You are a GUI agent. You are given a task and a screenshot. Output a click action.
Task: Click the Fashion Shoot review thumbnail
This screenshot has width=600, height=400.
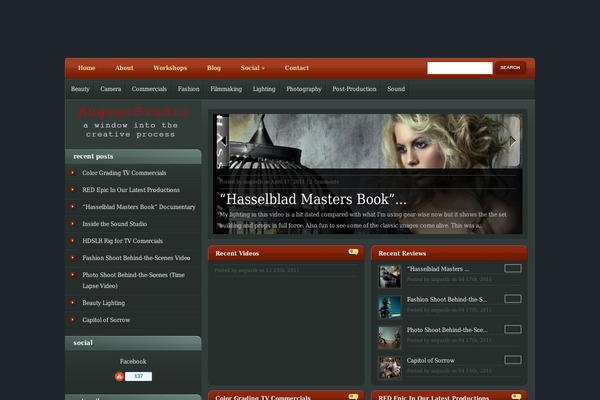click(x=390, y=307)
